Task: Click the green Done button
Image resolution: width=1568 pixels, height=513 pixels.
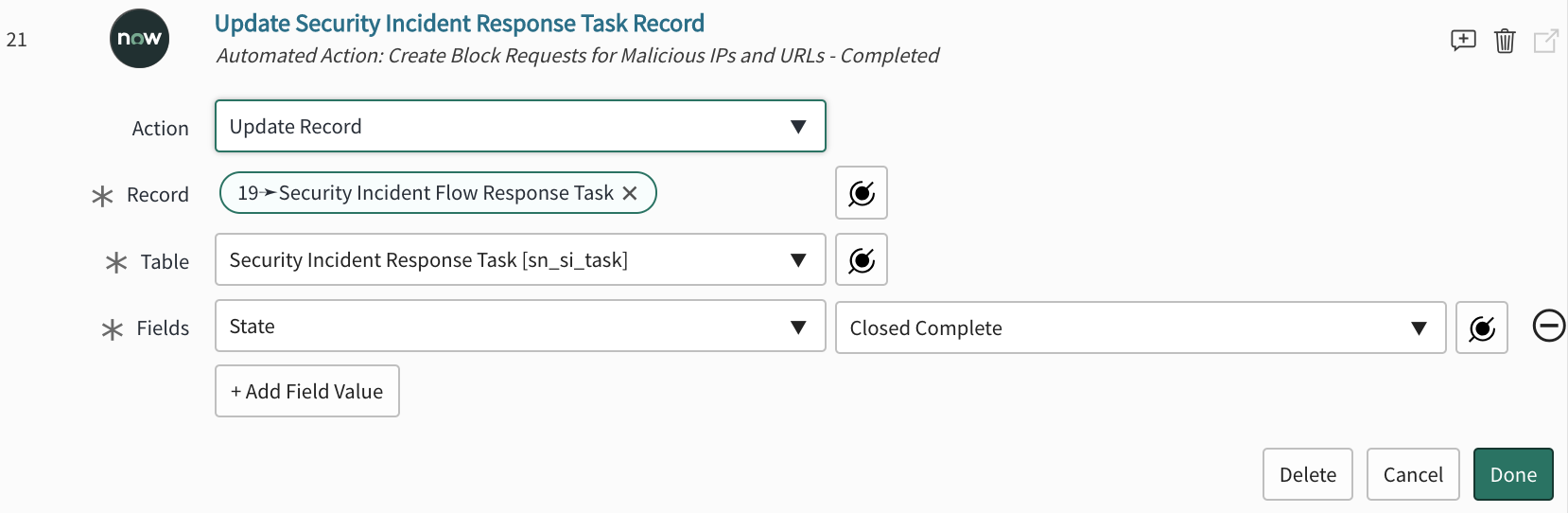Action: tap(1513, 474)
